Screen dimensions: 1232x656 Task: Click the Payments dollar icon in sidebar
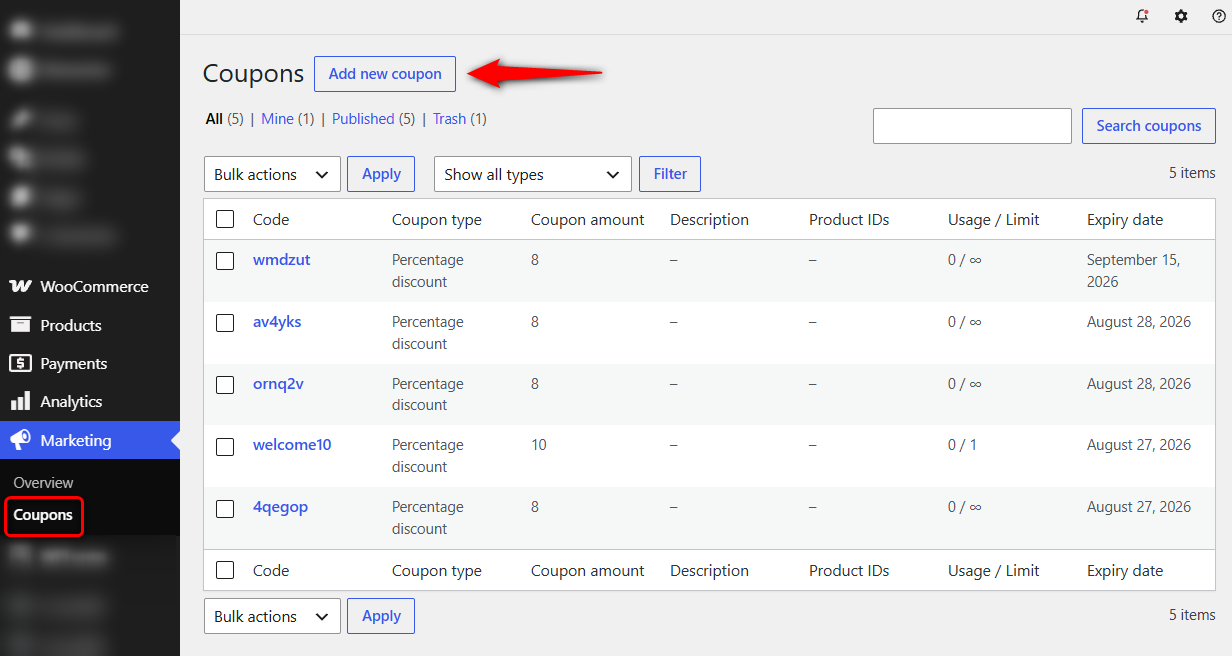(20, 363)
